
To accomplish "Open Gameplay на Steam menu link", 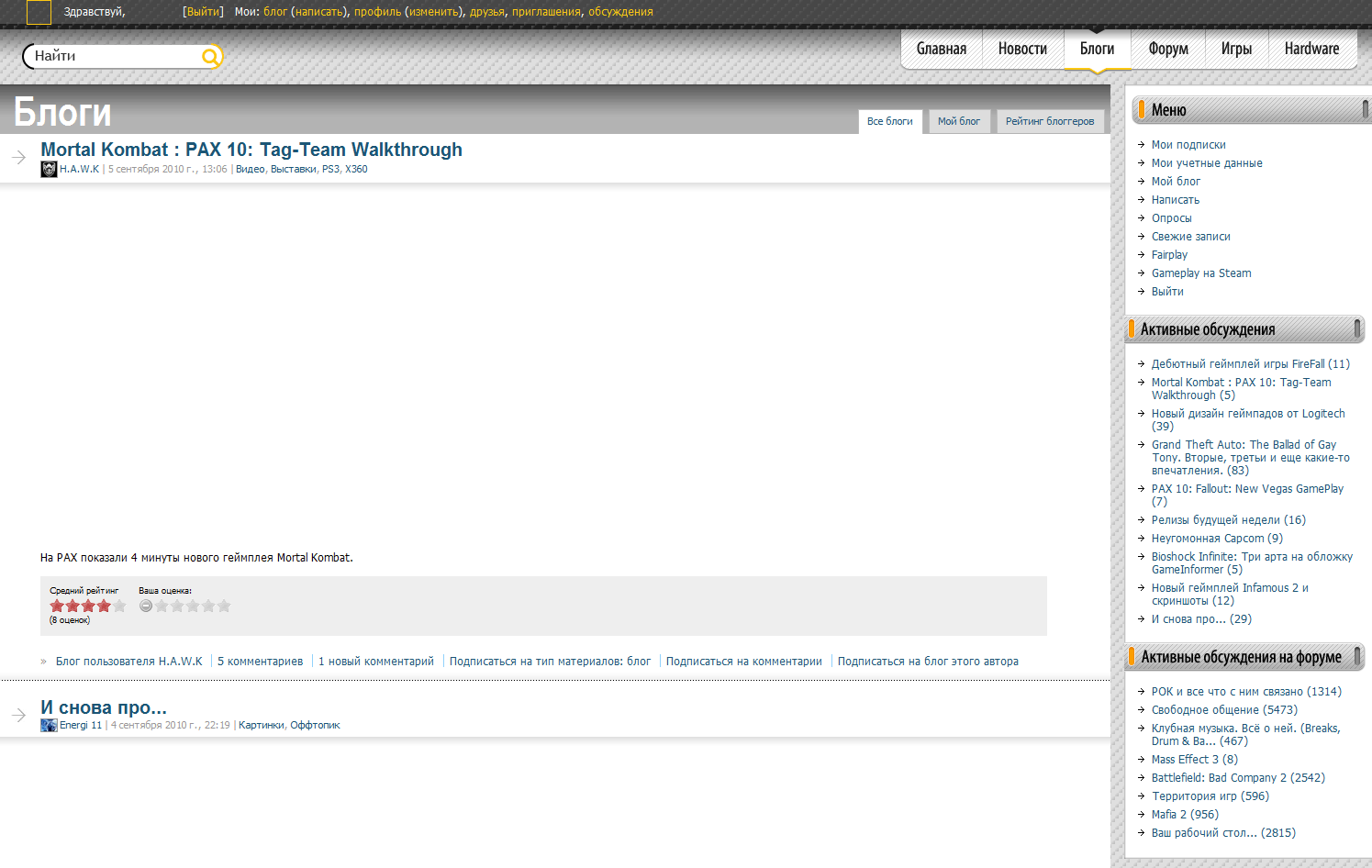I will click(1201, 273).
